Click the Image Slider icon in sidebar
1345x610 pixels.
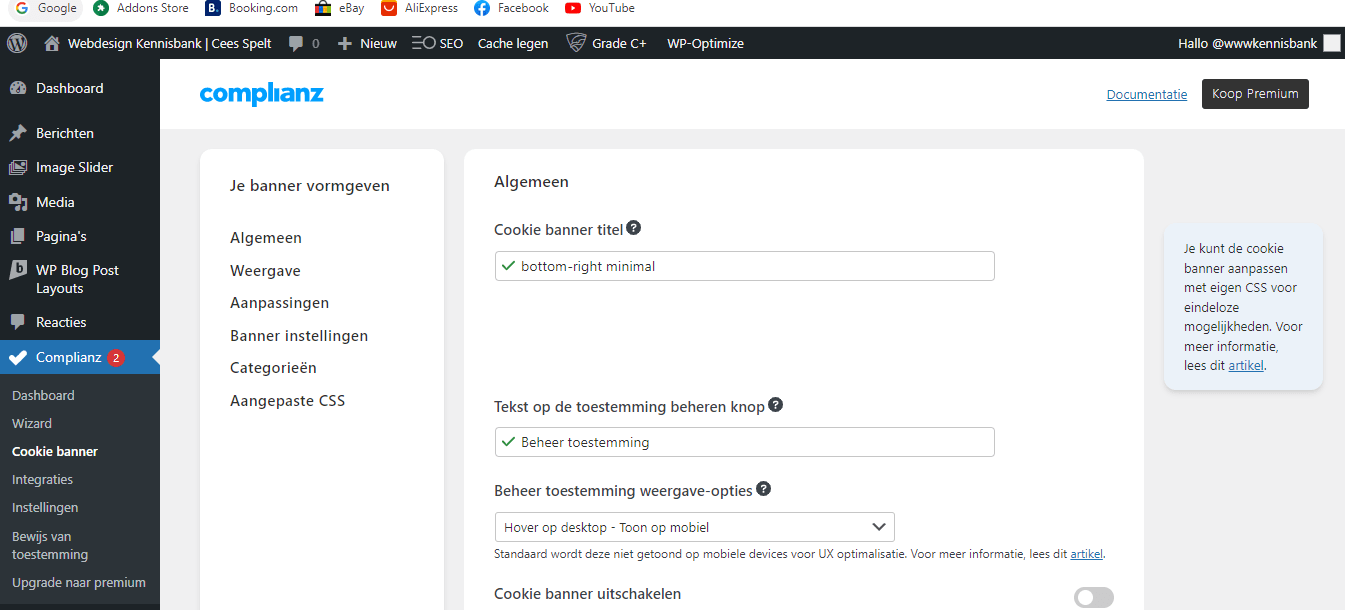click(x=18, y=167)
